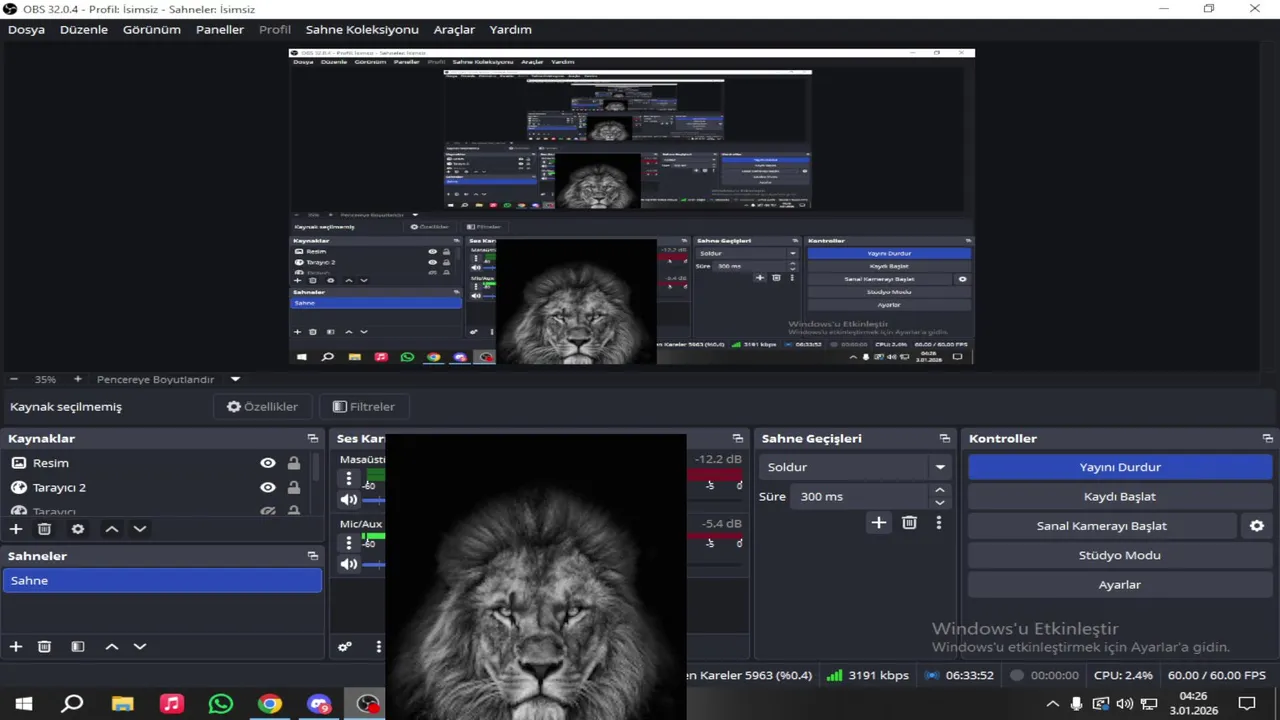Select the Resim source row

[x=155, y=463]
